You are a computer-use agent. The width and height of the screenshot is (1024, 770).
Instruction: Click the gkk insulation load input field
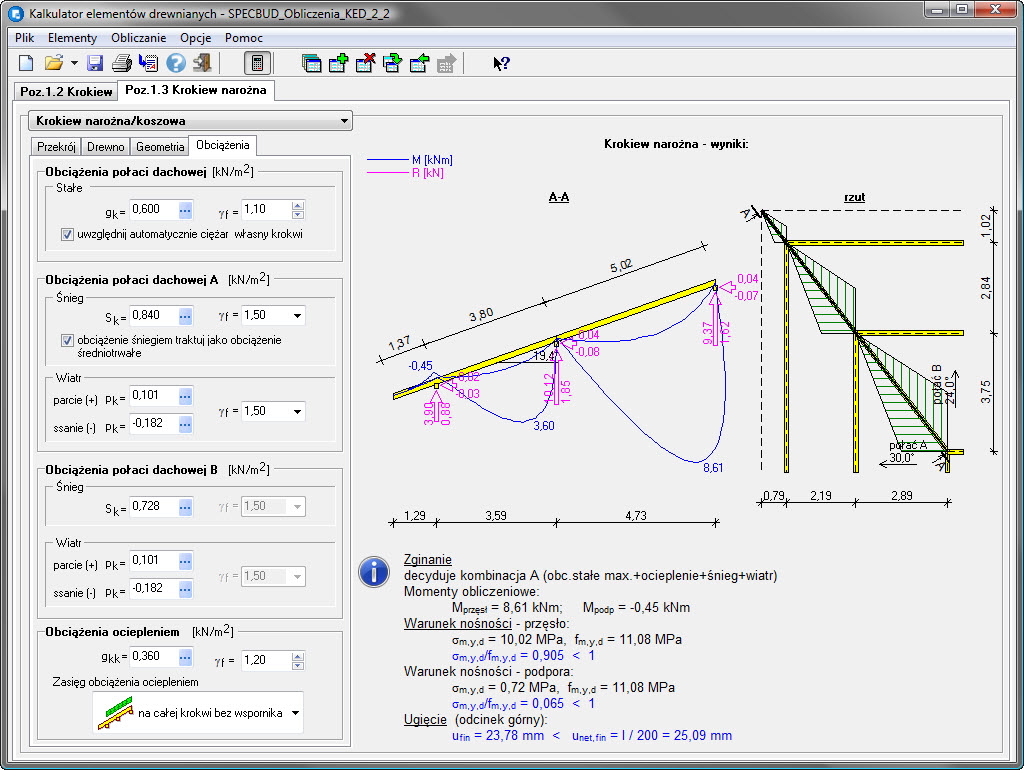[153, 658]
